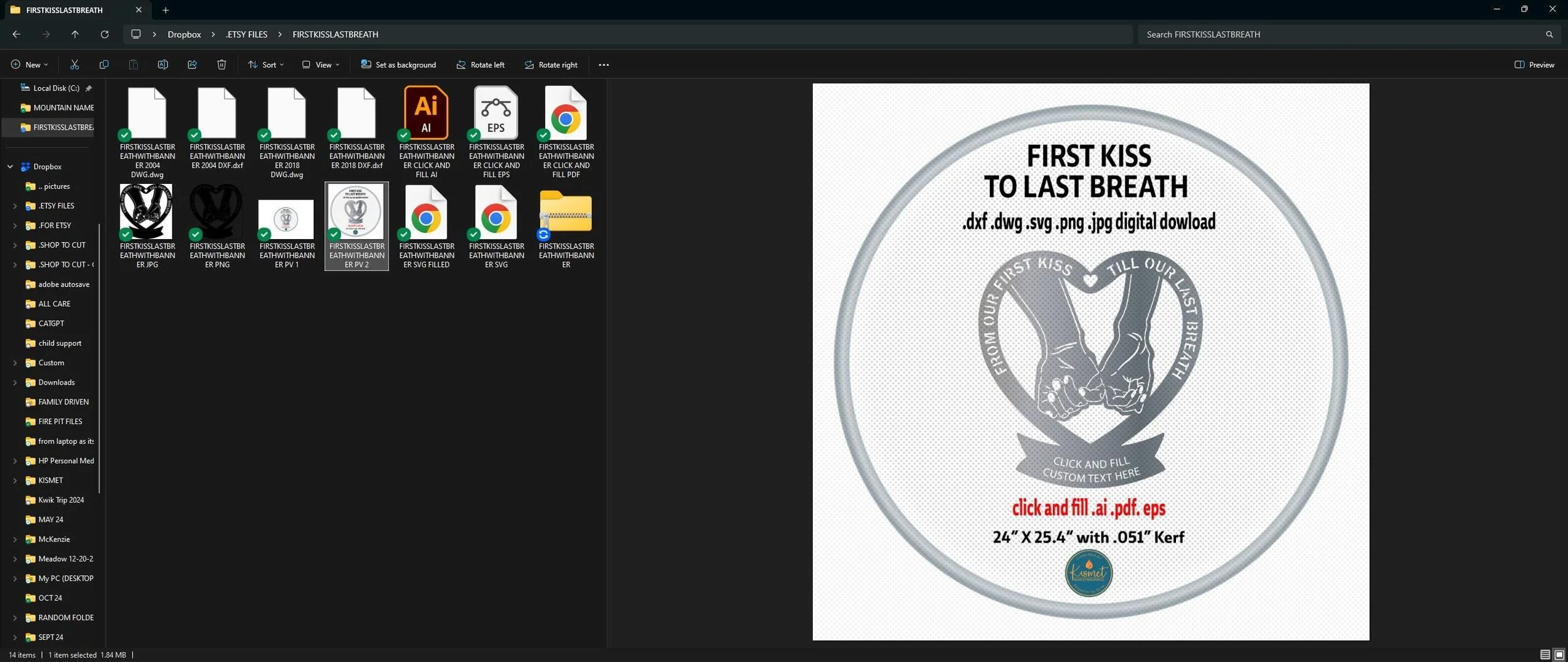The height and width of the screenshot is (662, 1568).
Task: Expand the .SHOP TO CUT folder
Action: pyautogui.click(x=15, y=245)
